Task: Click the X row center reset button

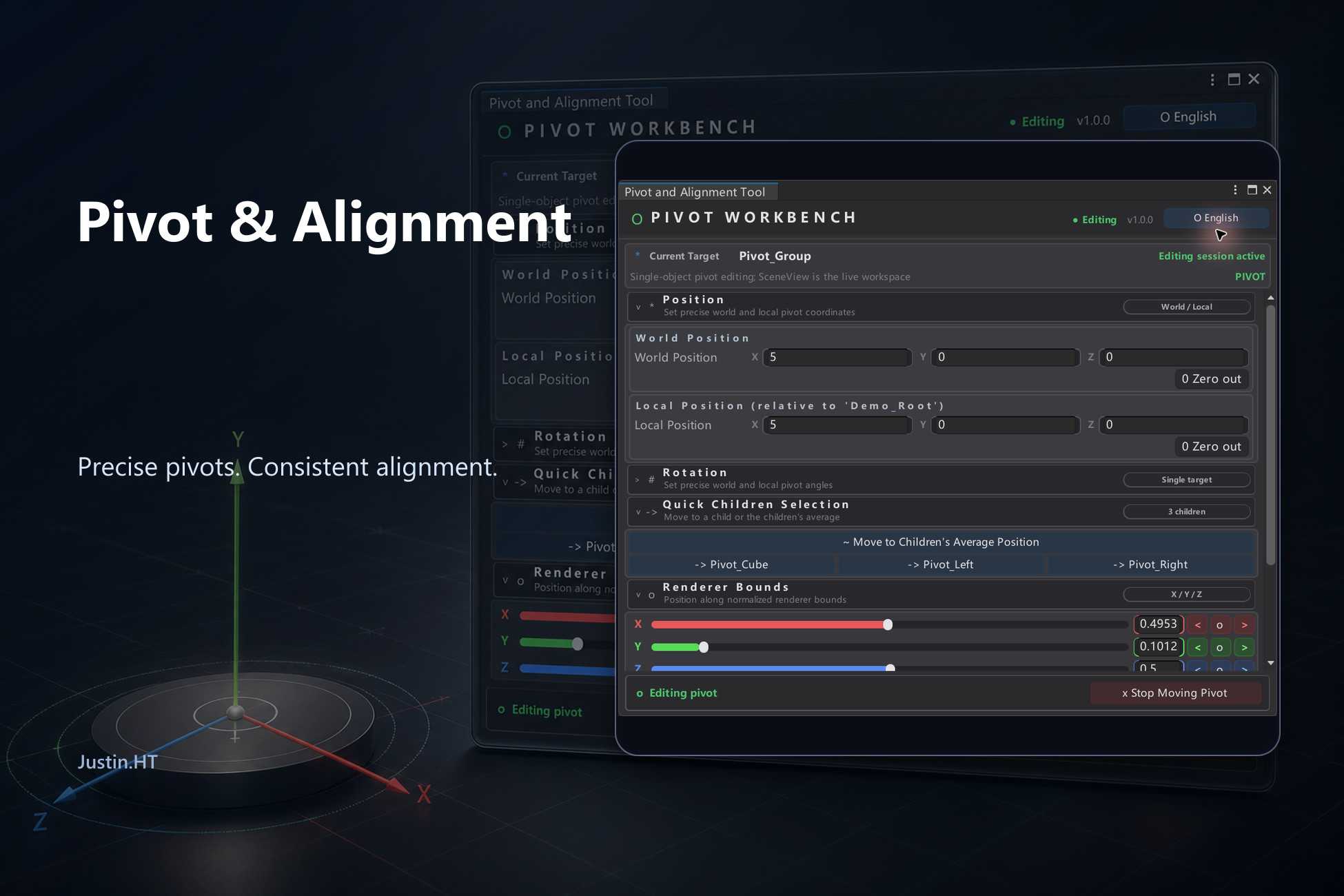Action: 1220,624
